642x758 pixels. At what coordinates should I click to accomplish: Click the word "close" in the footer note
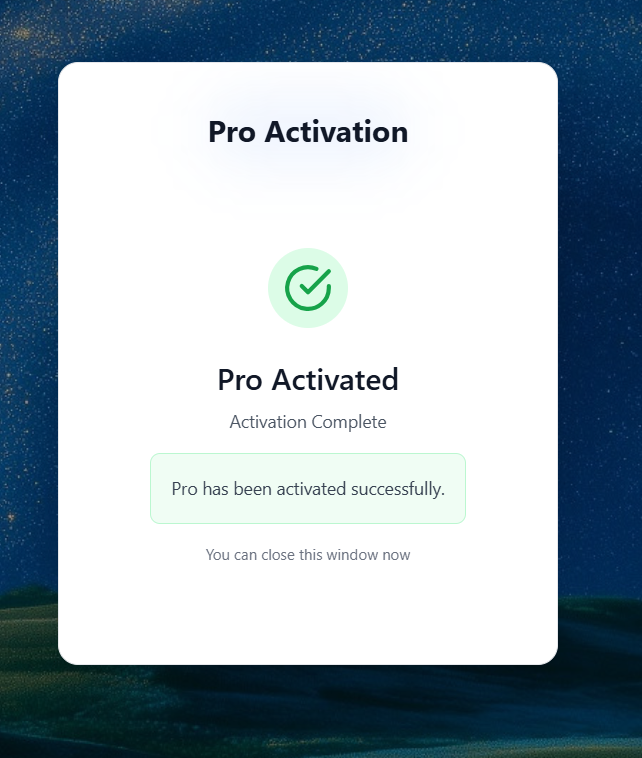click(x=277, y=554)
